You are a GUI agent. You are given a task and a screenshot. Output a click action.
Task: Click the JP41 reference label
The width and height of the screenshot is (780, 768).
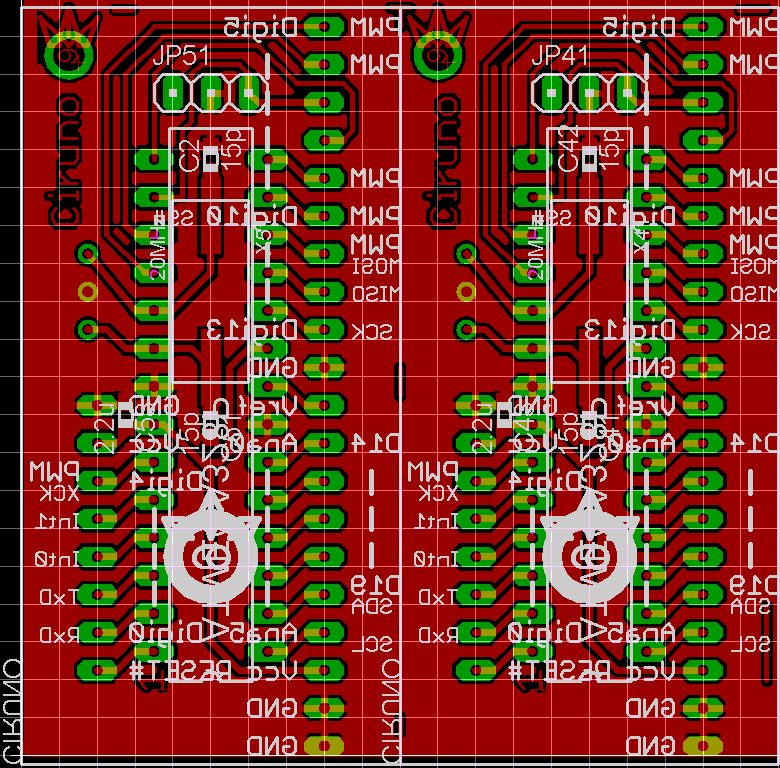(x=560, y=56)
